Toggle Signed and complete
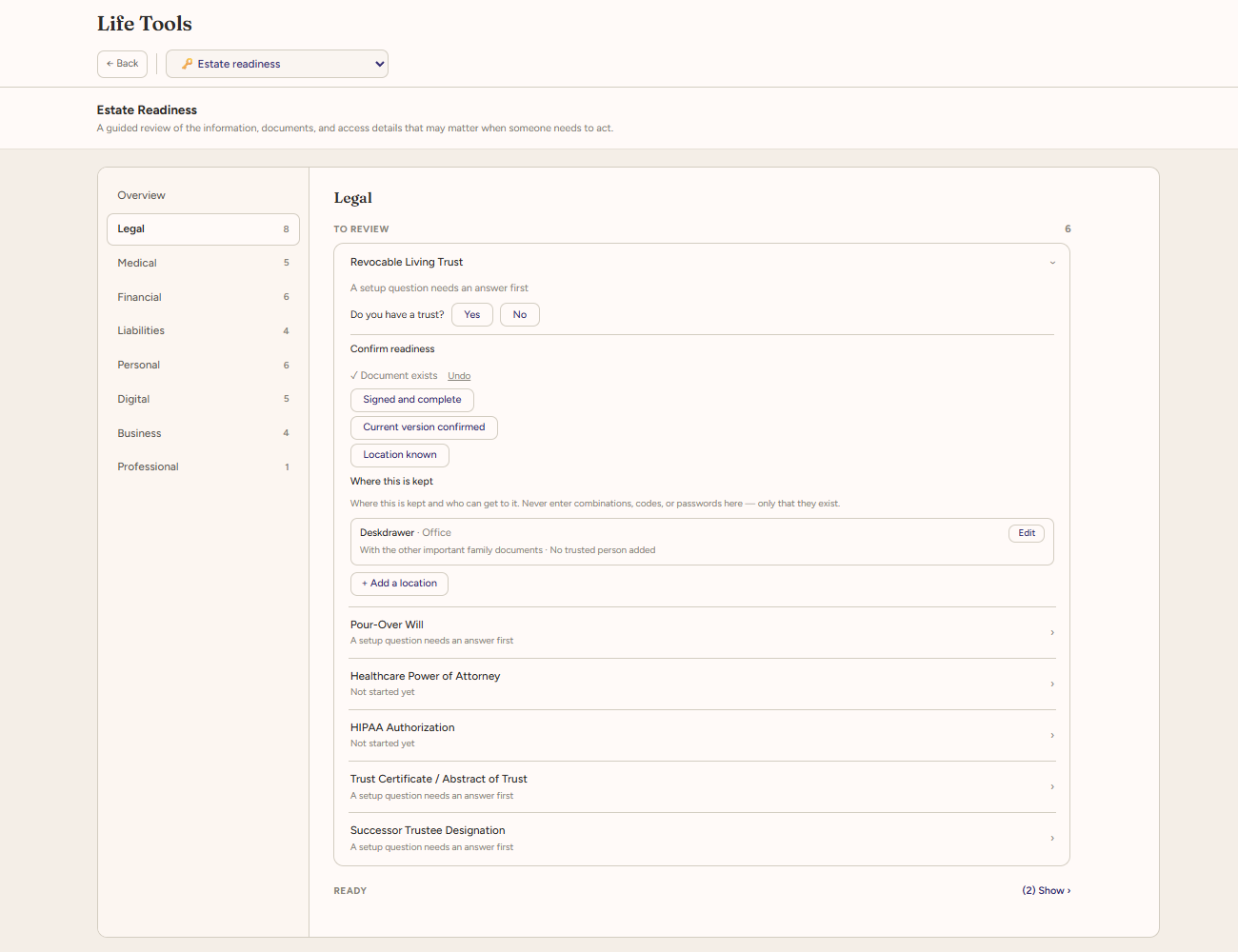 click(412, 400)
